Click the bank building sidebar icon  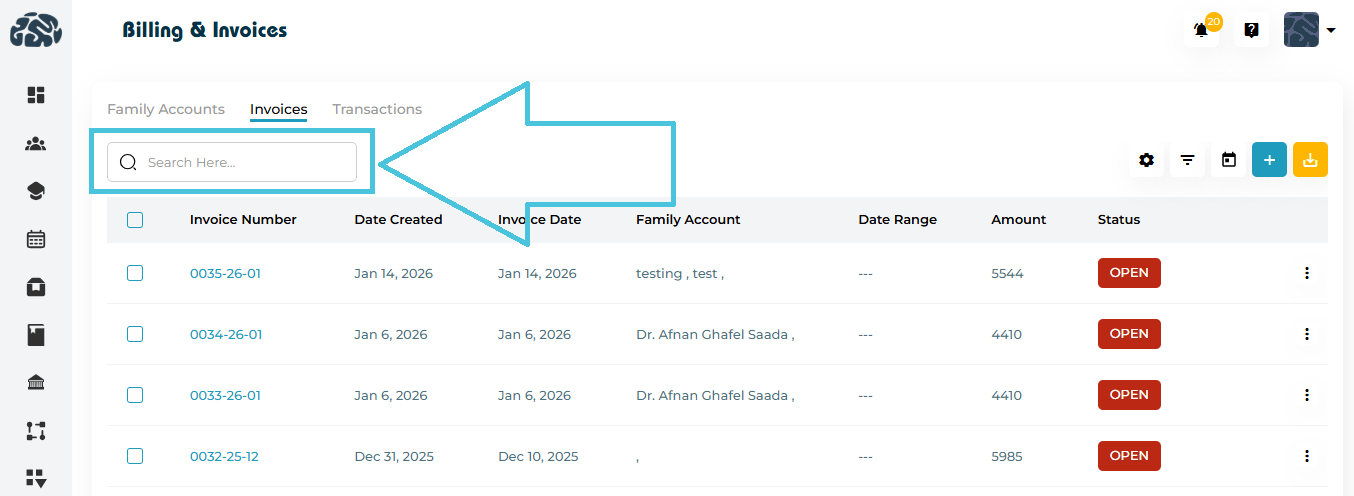tap(36, 383)
